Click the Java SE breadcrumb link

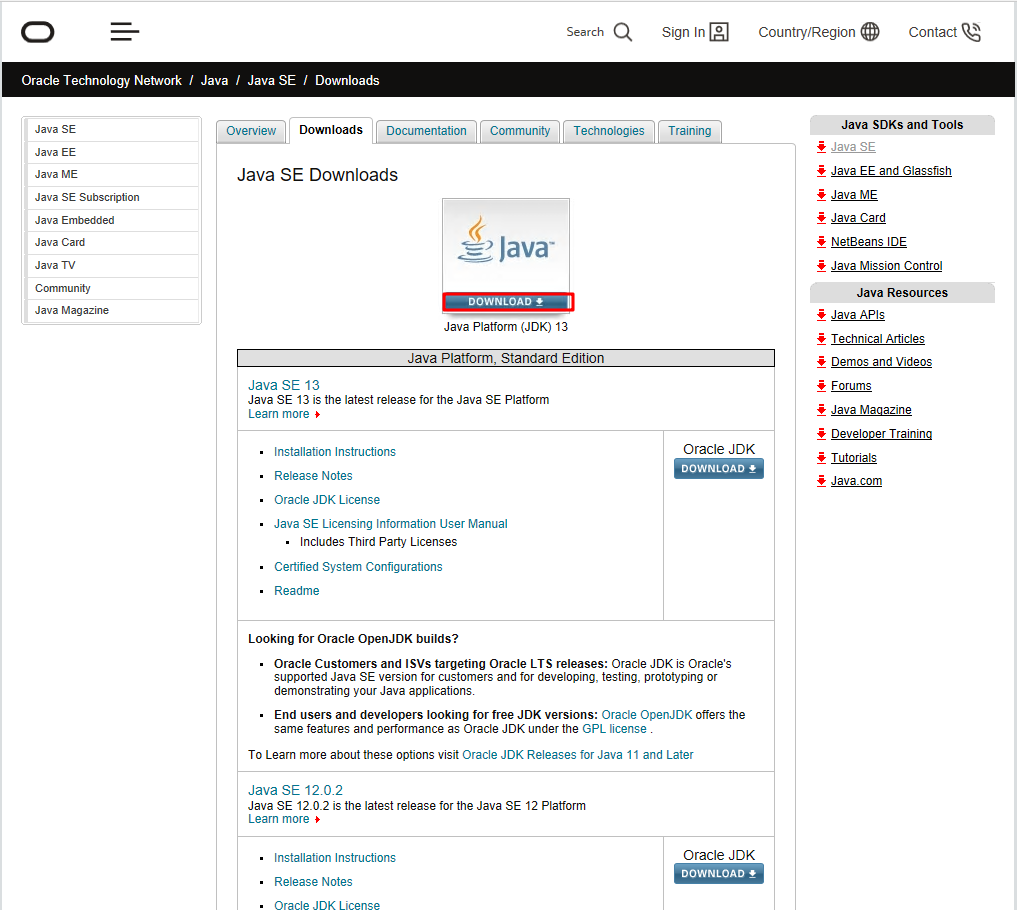pos(271,80)
